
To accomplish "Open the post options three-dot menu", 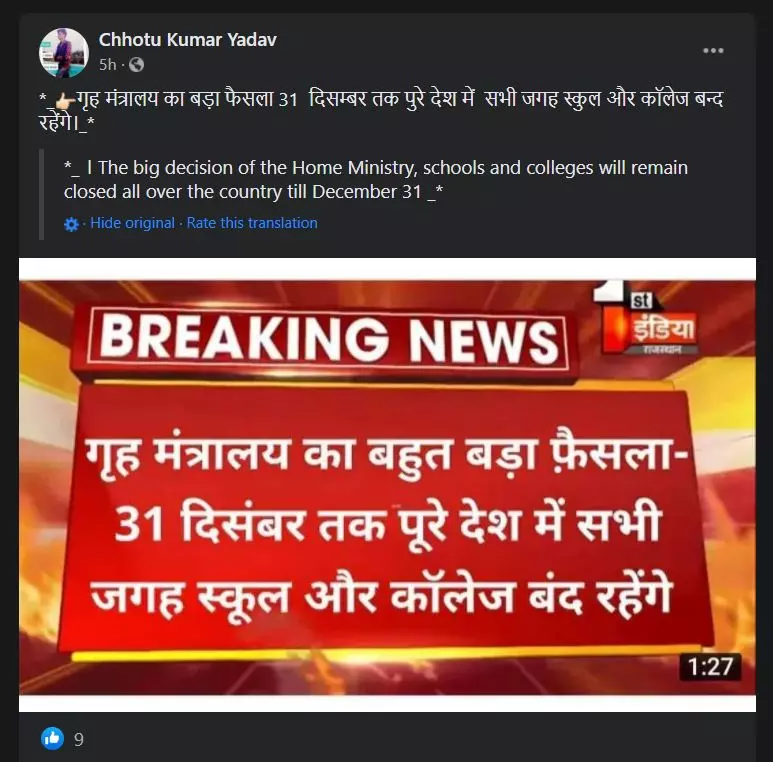I will pos(713,51).
